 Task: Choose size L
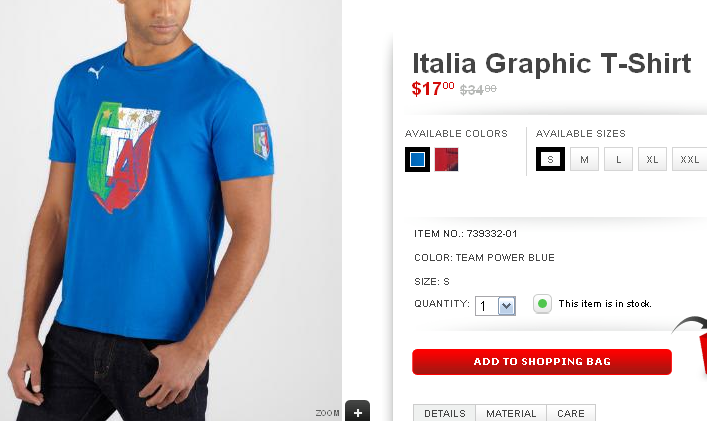618,159
